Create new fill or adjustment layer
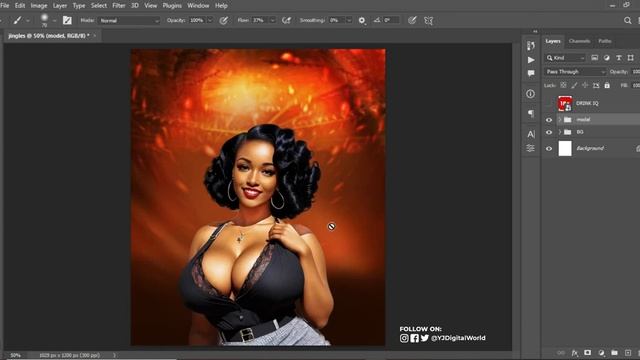640x360 pixels. tap(601, 353)
